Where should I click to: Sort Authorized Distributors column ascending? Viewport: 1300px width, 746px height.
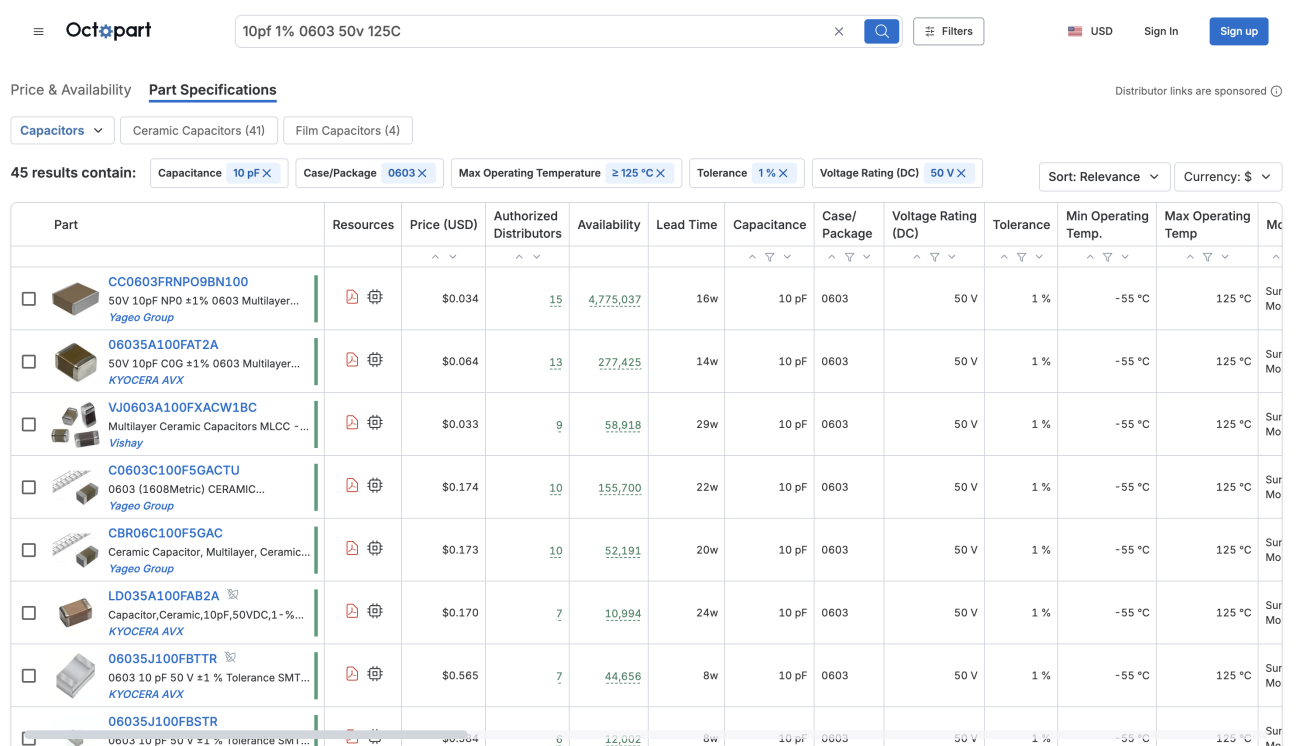(x=519, y=257)
